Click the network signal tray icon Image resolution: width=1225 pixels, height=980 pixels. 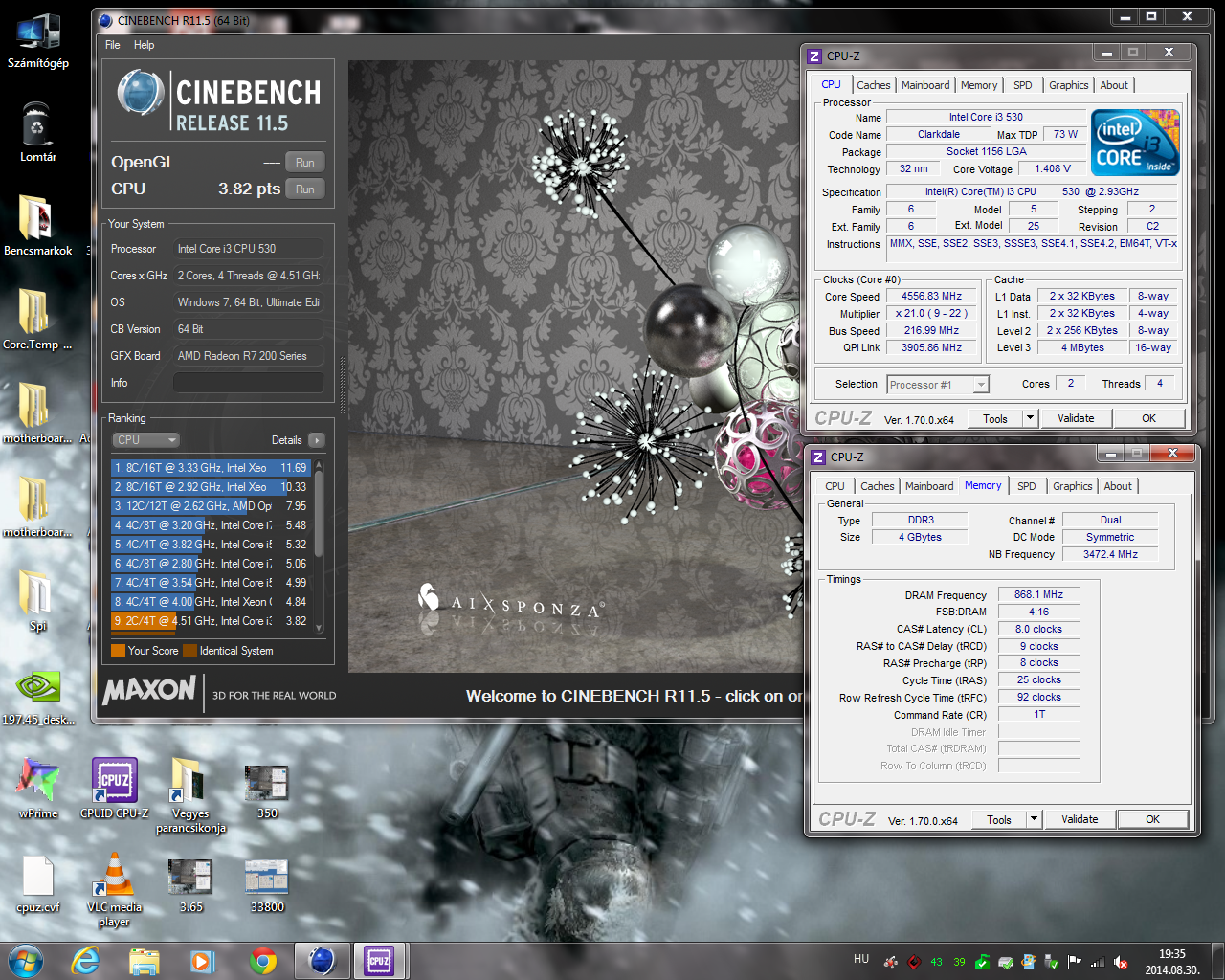(x=1098, y=963)
